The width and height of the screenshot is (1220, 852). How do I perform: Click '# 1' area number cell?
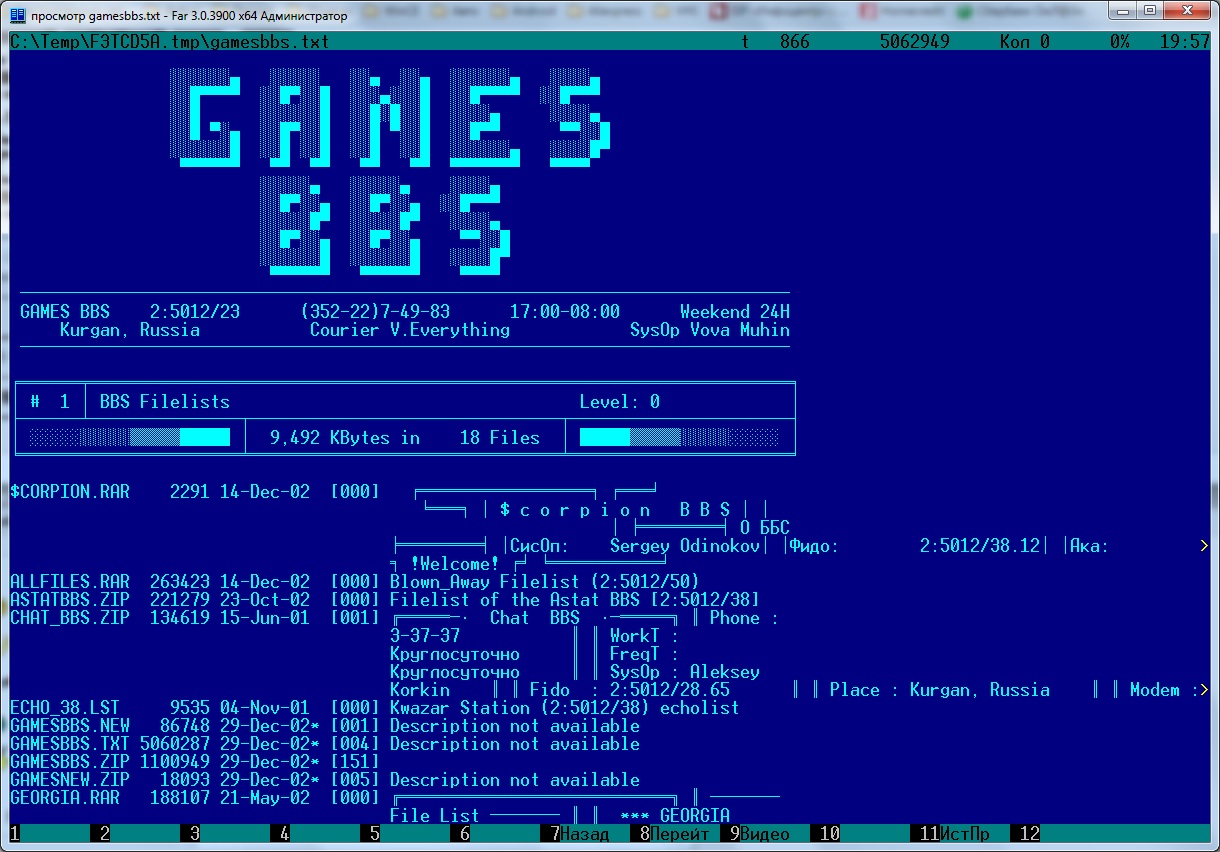coord(50,402)
